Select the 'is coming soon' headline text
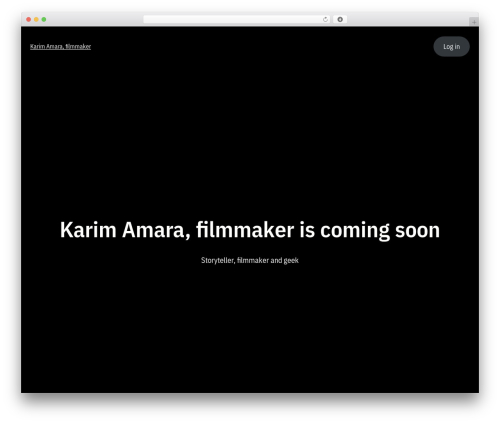500x423 pixels. [x=369, y=230]
